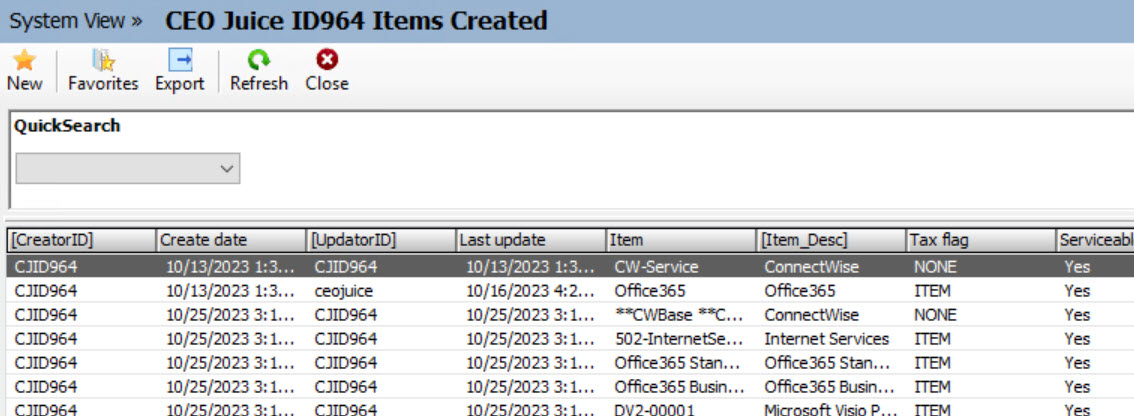Viewport: 1134px width, 416px height.
Task: Sort by the [UpdatorID] column header
Action: pyautogui.click(x=381, y=240)
